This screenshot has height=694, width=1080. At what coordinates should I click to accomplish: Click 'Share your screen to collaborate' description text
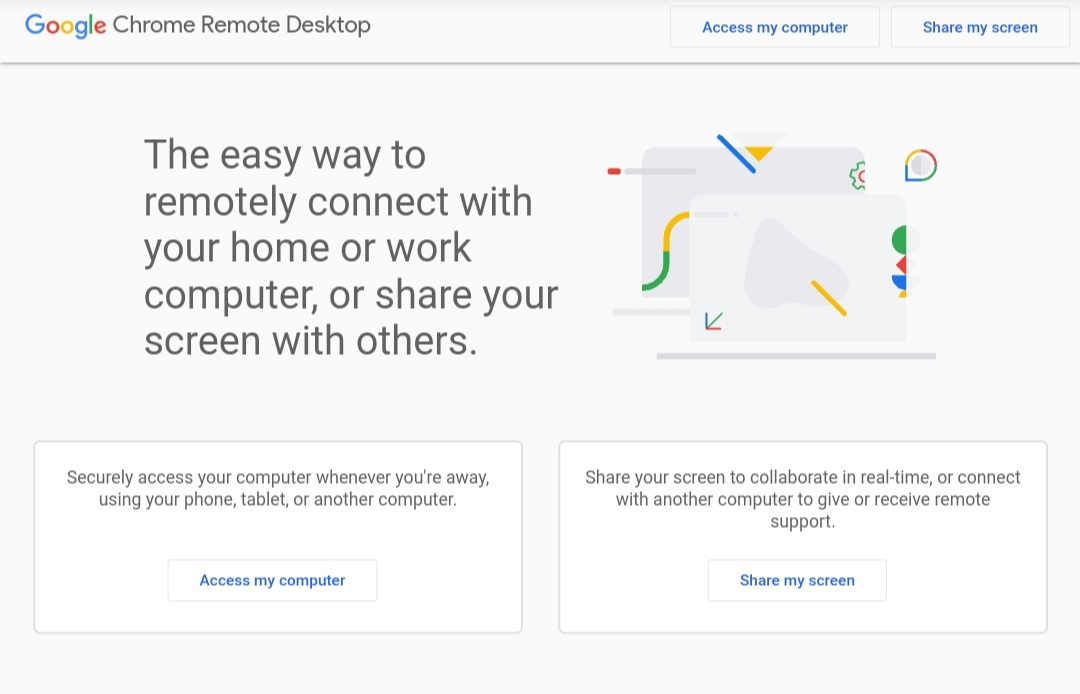pyautogui.click(x=802, y=499)
